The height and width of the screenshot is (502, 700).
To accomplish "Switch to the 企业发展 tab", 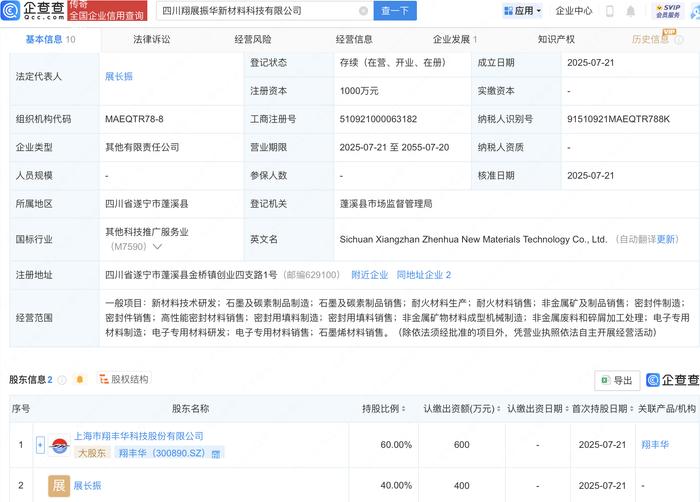I will (x=454, y=39).
